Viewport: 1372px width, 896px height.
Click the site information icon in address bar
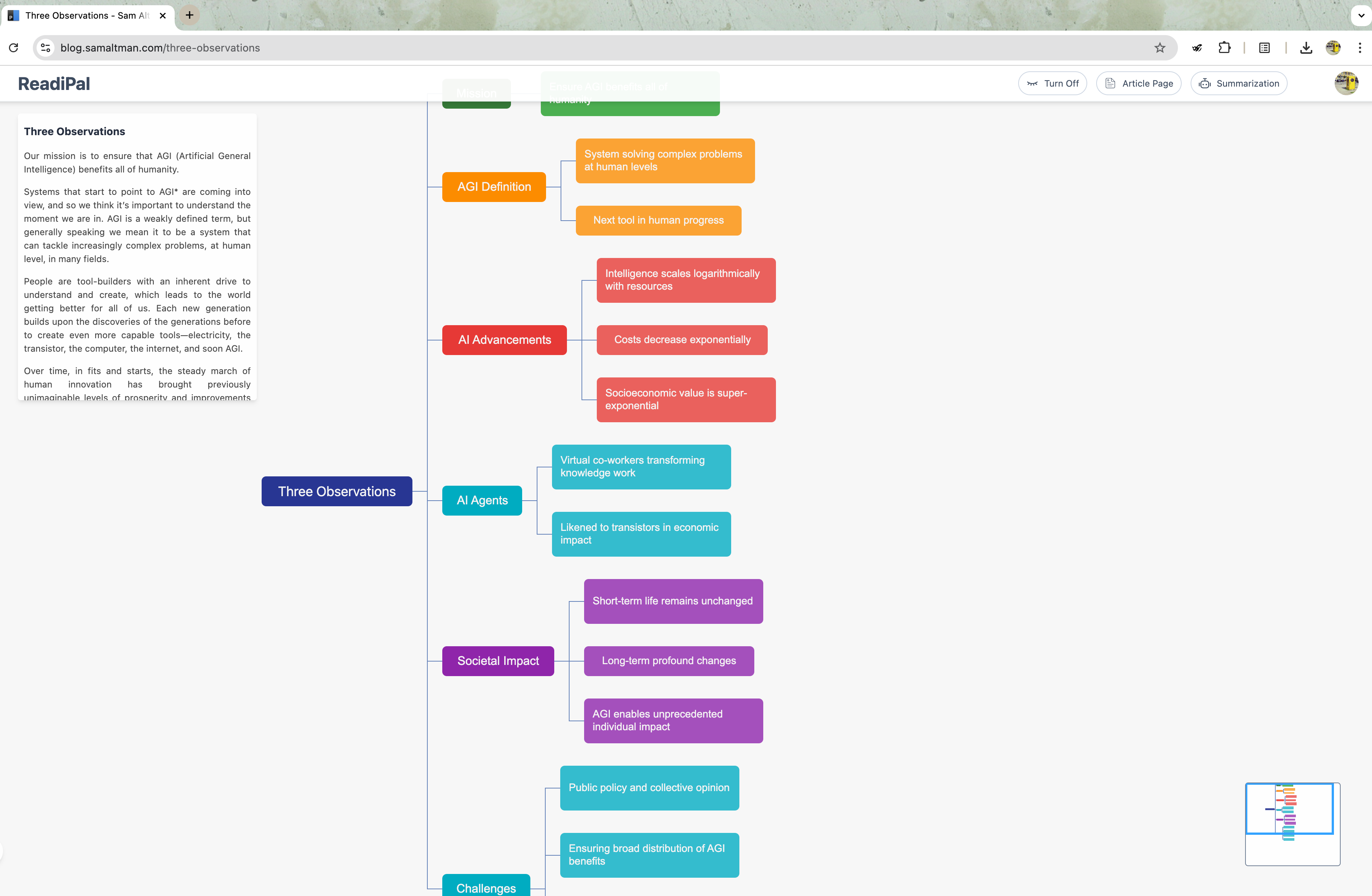tap(46, 48)
